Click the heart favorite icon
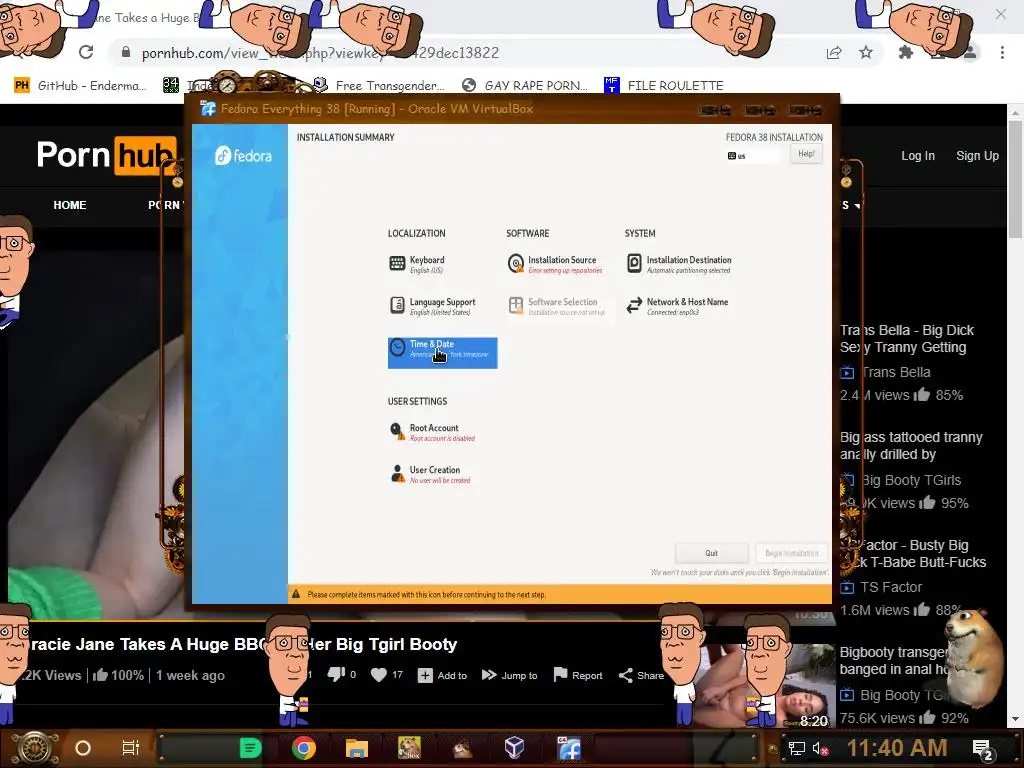This screenshot has height=768, width=1024. click(379, 675)
